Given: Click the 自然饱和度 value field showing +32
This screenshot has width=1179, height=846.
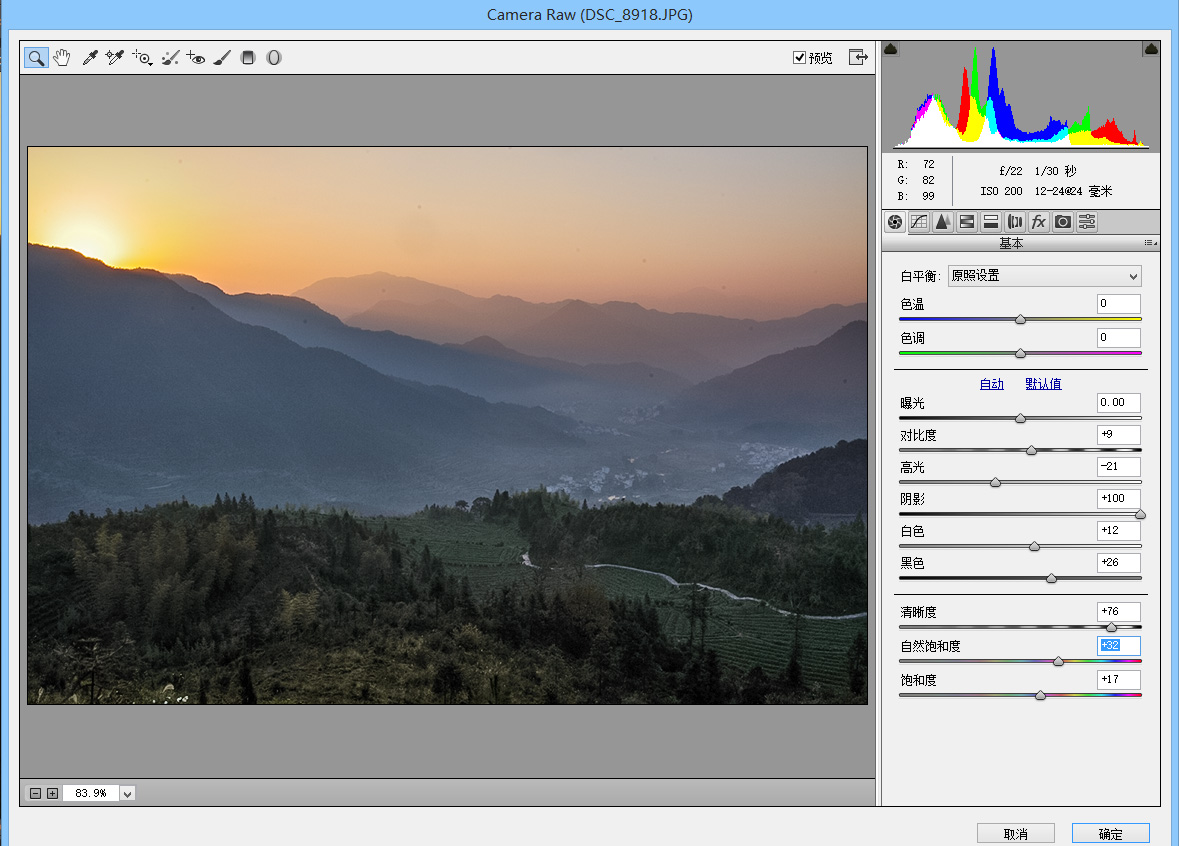Looking at the screenshot, I should tap(1119, 645).
